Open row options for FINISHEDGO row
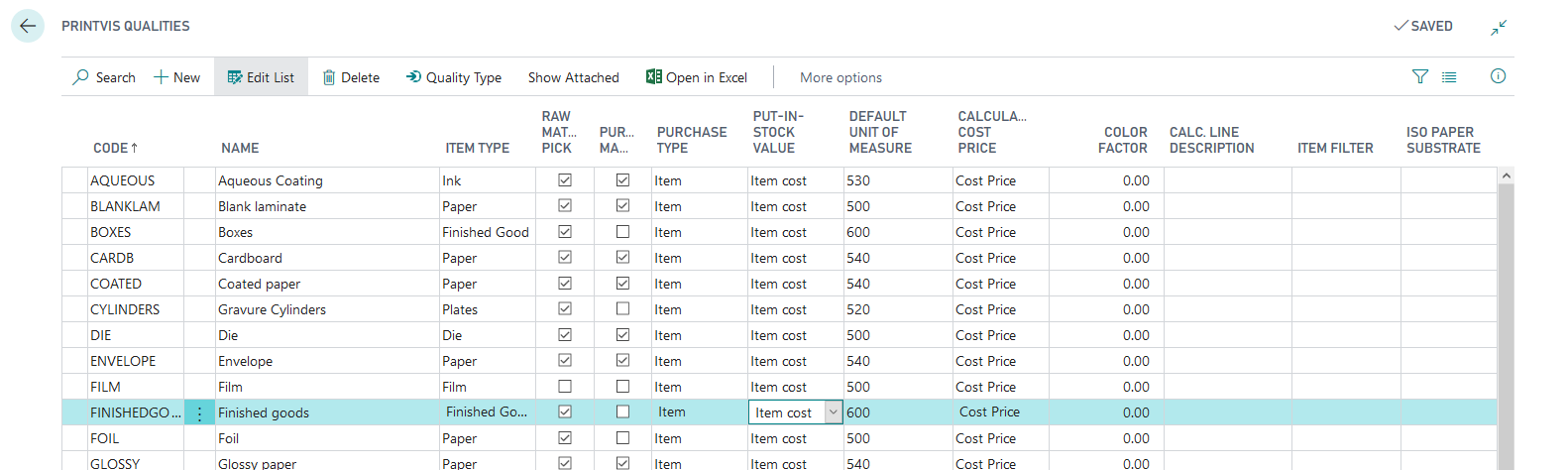This screenshot has height=470, width=1568. [199, 413]
